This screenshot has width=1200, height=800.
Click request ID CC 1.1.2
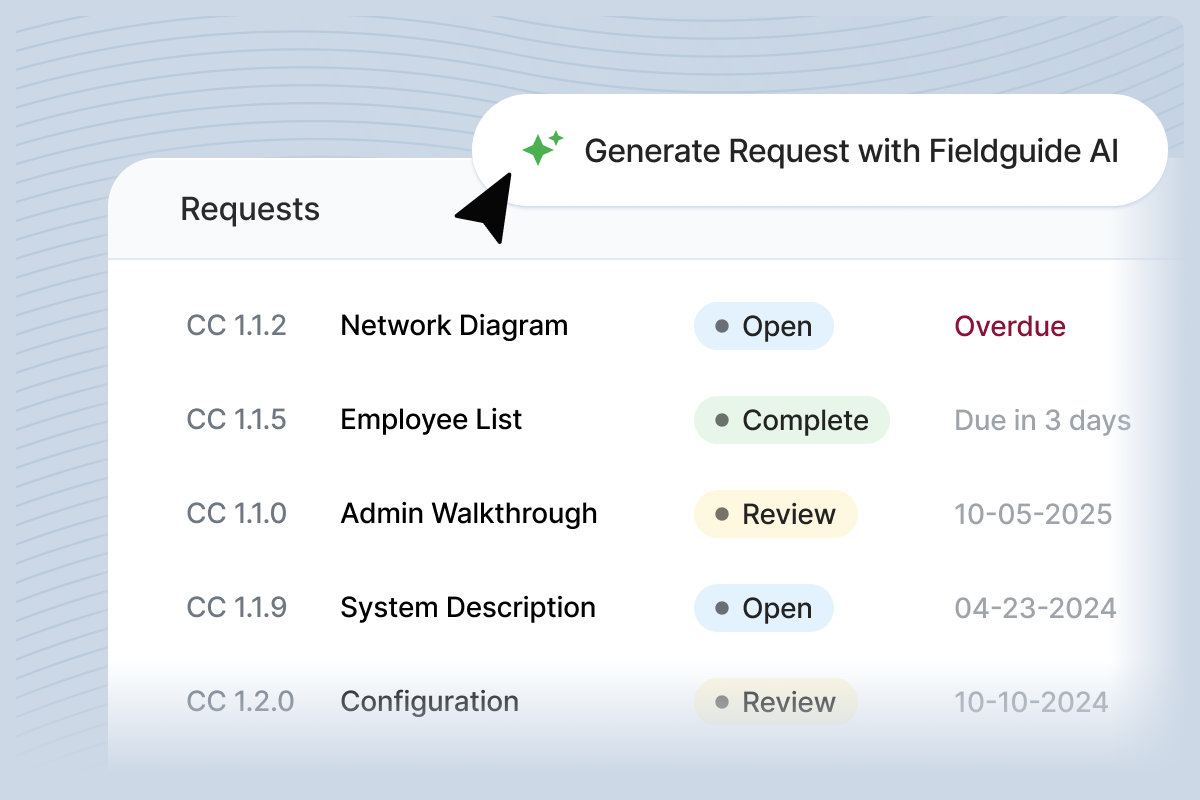[238, 326]
